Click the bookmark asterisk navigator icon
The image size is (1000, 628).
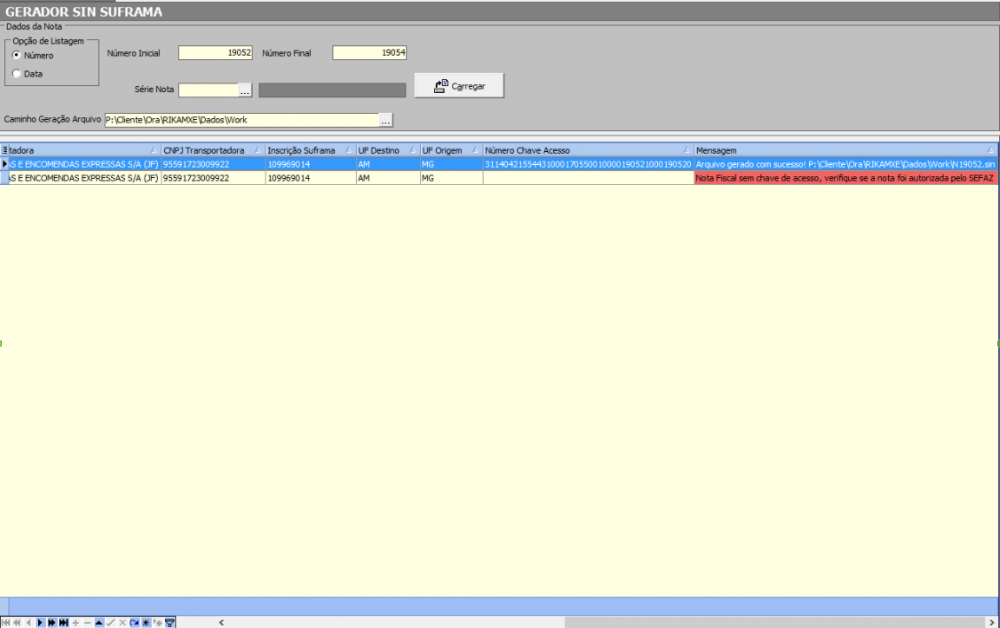click(146, 622)
